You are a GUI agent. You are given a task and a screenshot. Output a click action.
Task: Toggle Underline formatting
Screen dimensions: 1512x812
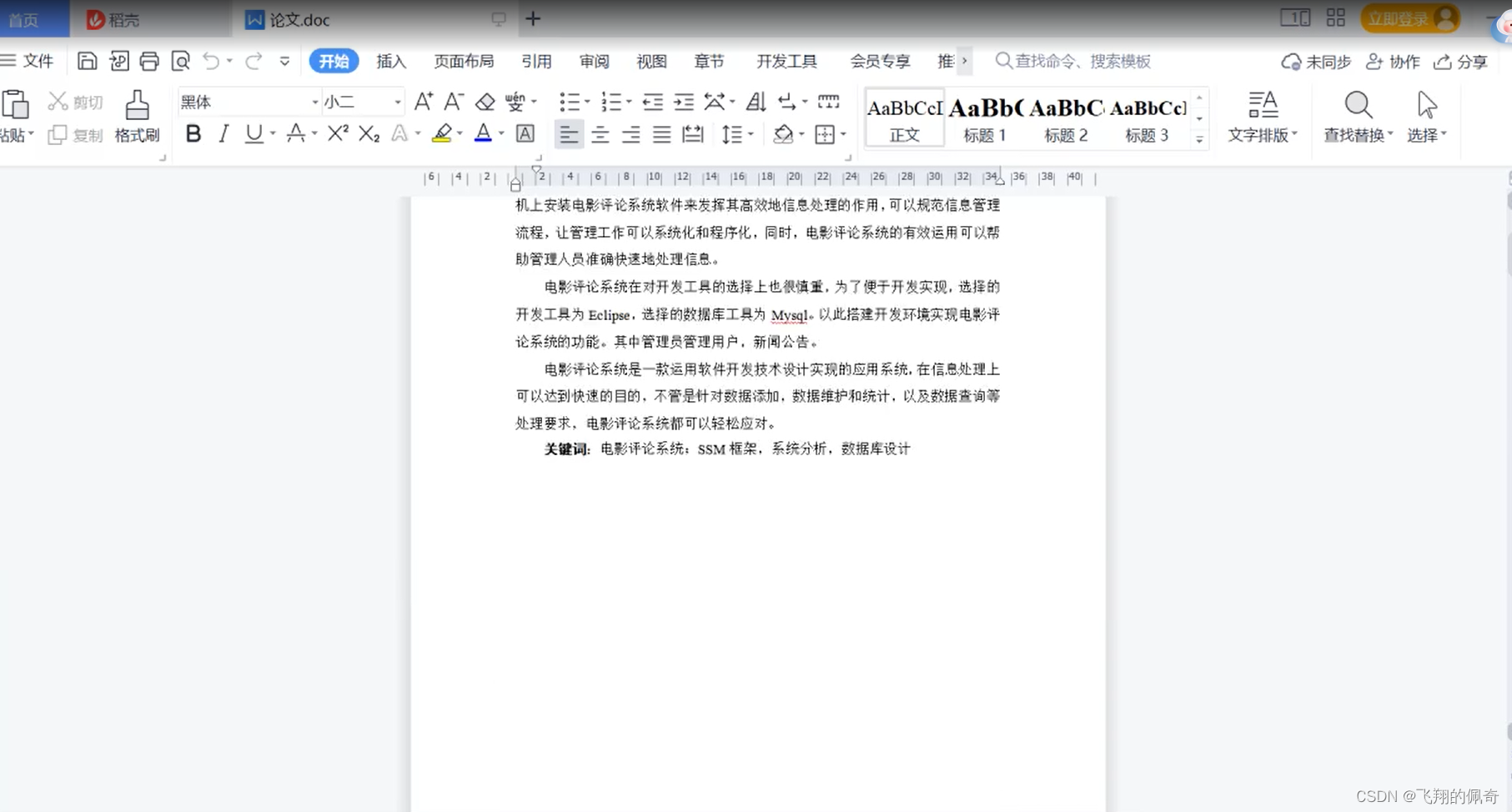[254, 133]
